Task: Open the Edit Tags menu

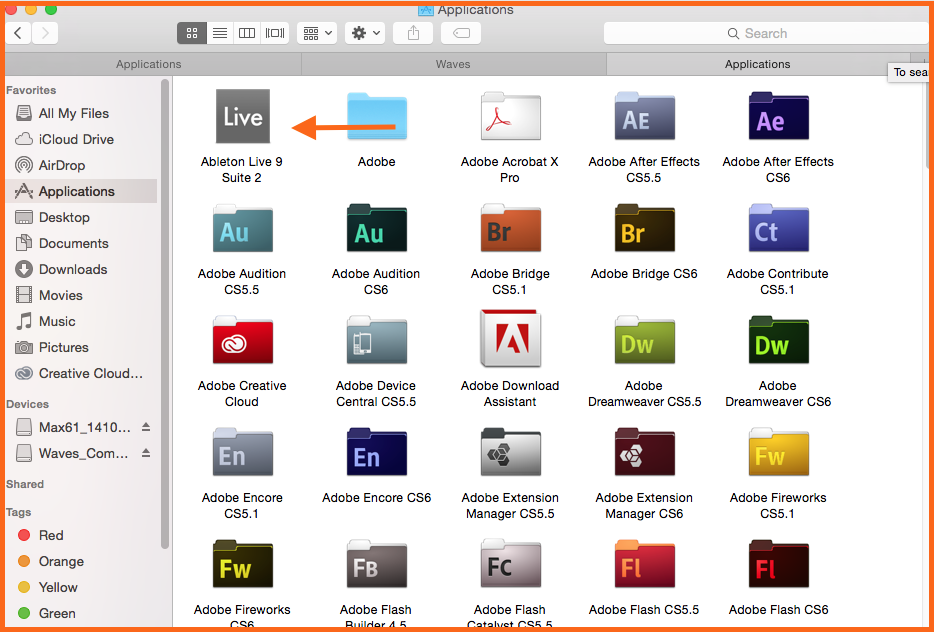Action: coord(460,33)
